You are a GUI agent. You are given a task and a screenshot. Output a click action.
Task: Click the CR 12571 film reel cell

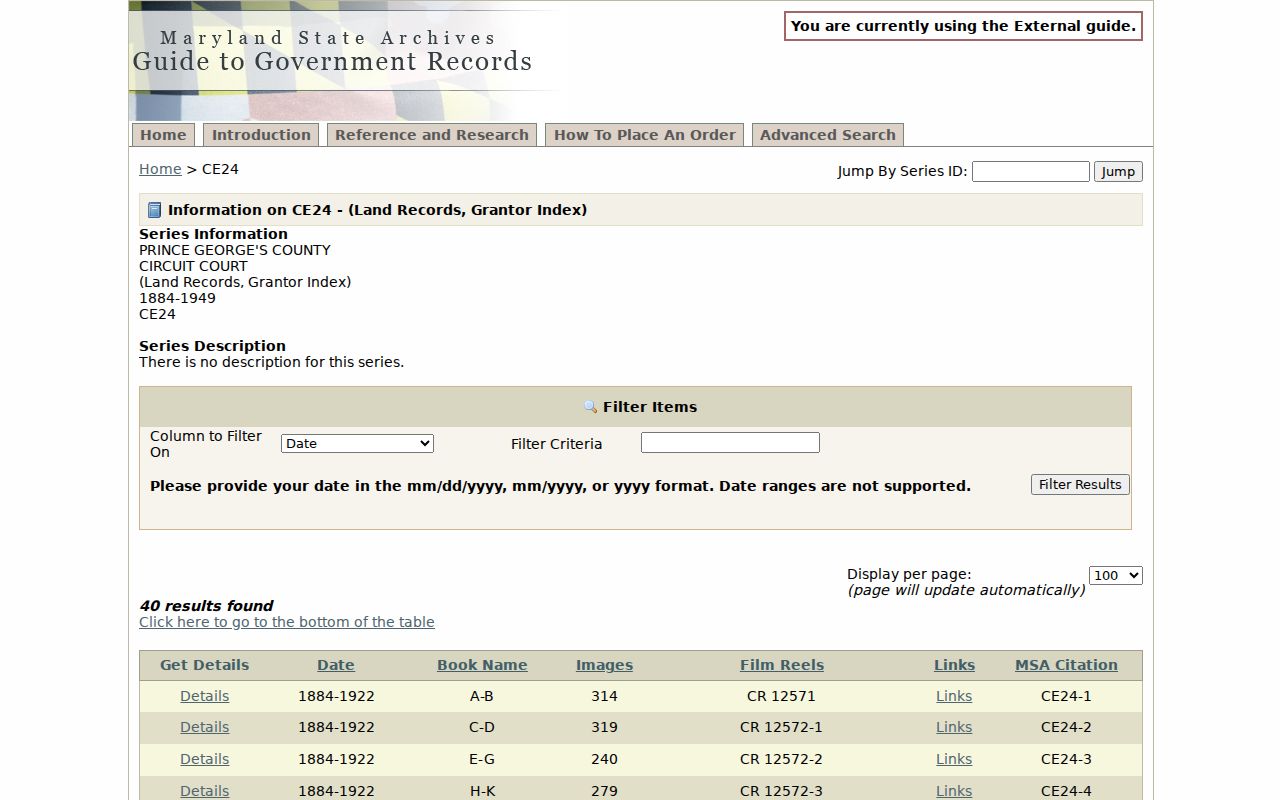782,696
